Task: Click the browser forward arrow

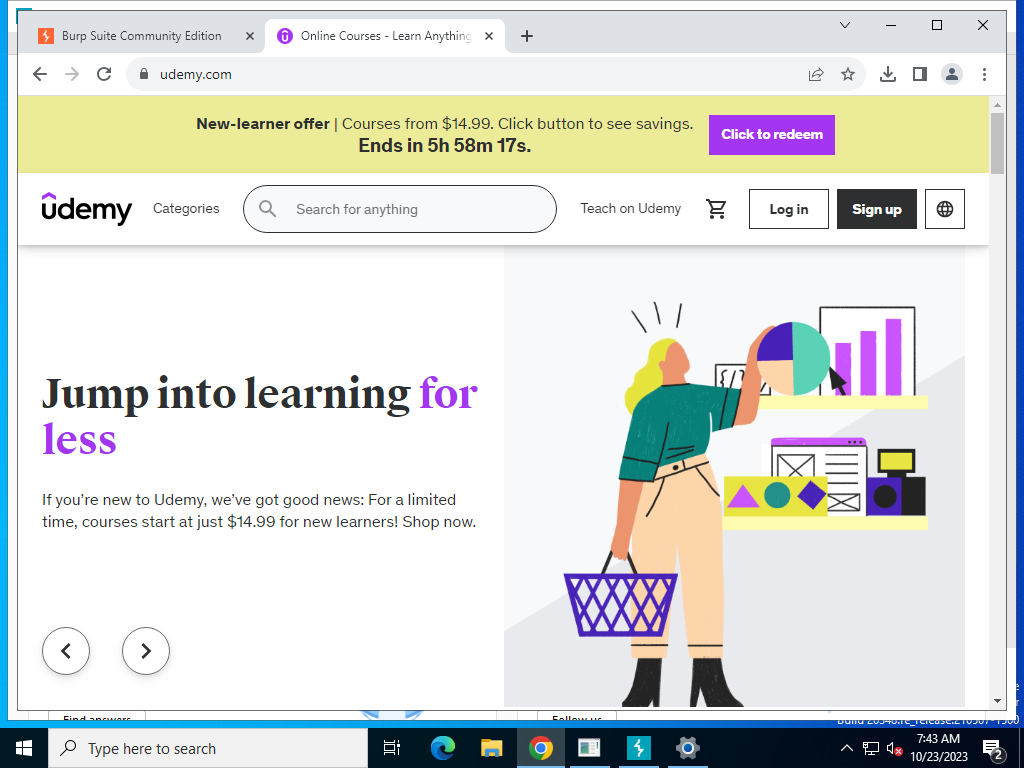Action: click(72, 74)
